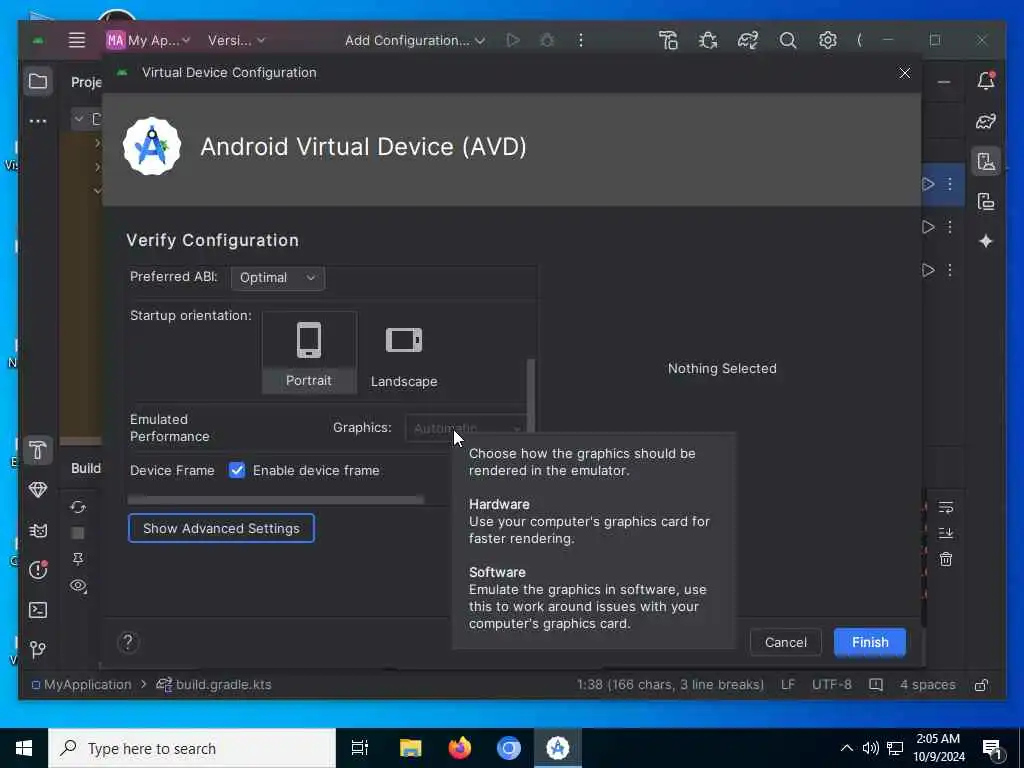Click the soft-wrap icon in Build output

(x=946, y=507)
